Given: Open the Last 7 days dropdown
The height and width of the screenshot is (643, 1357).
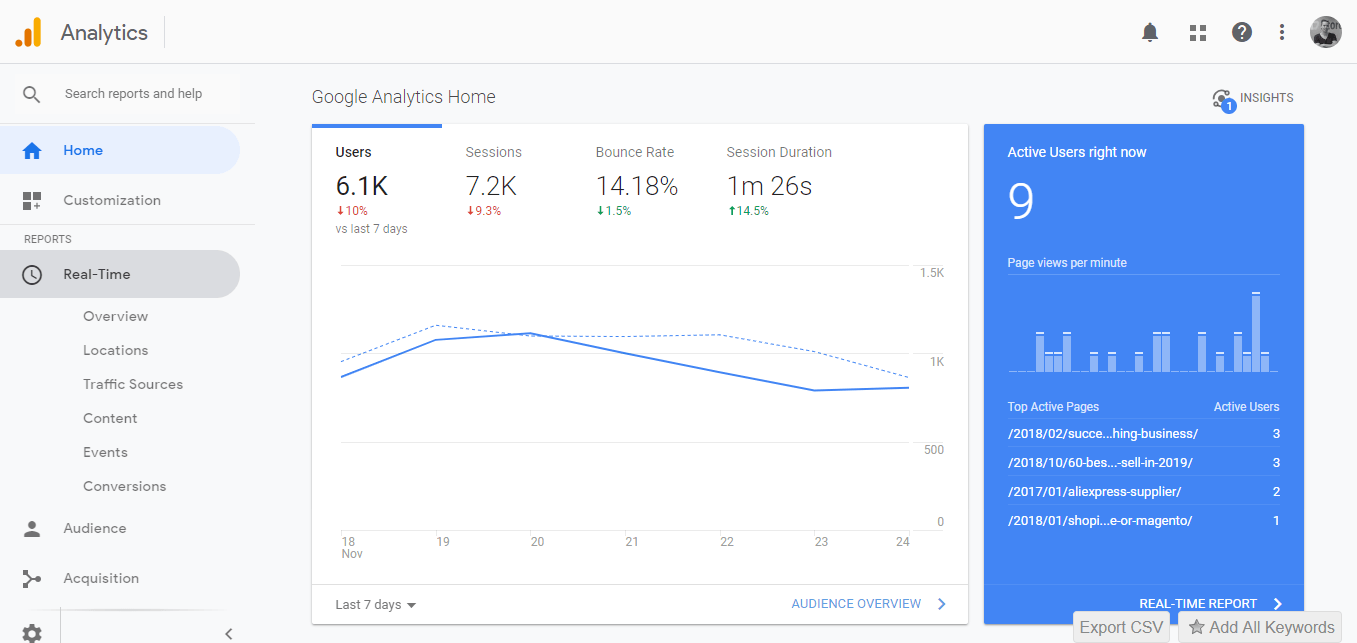Looking at the screenshot, I should tap(375, 604).
